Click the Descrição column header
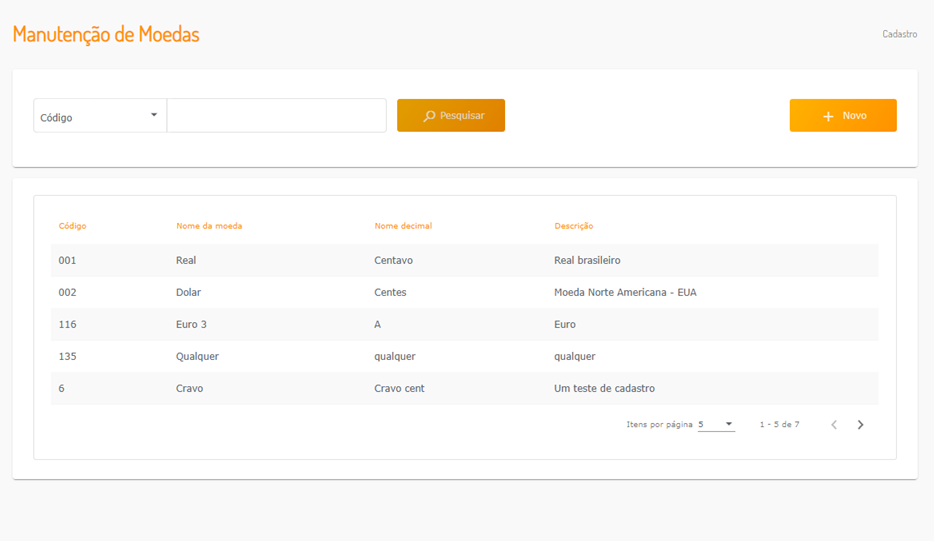Image resolution: width=934 pixels, height=541 pixels. 574,226
